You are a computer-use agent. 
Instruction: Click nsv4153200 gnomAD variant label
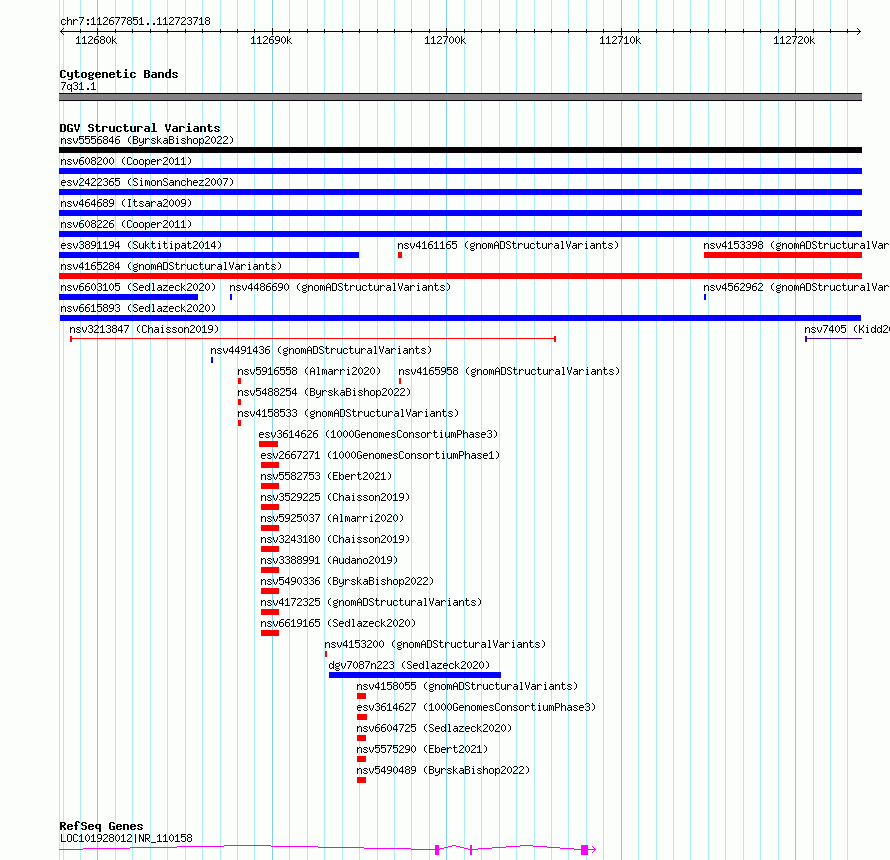pyautogui.click(x=435, y=644)
